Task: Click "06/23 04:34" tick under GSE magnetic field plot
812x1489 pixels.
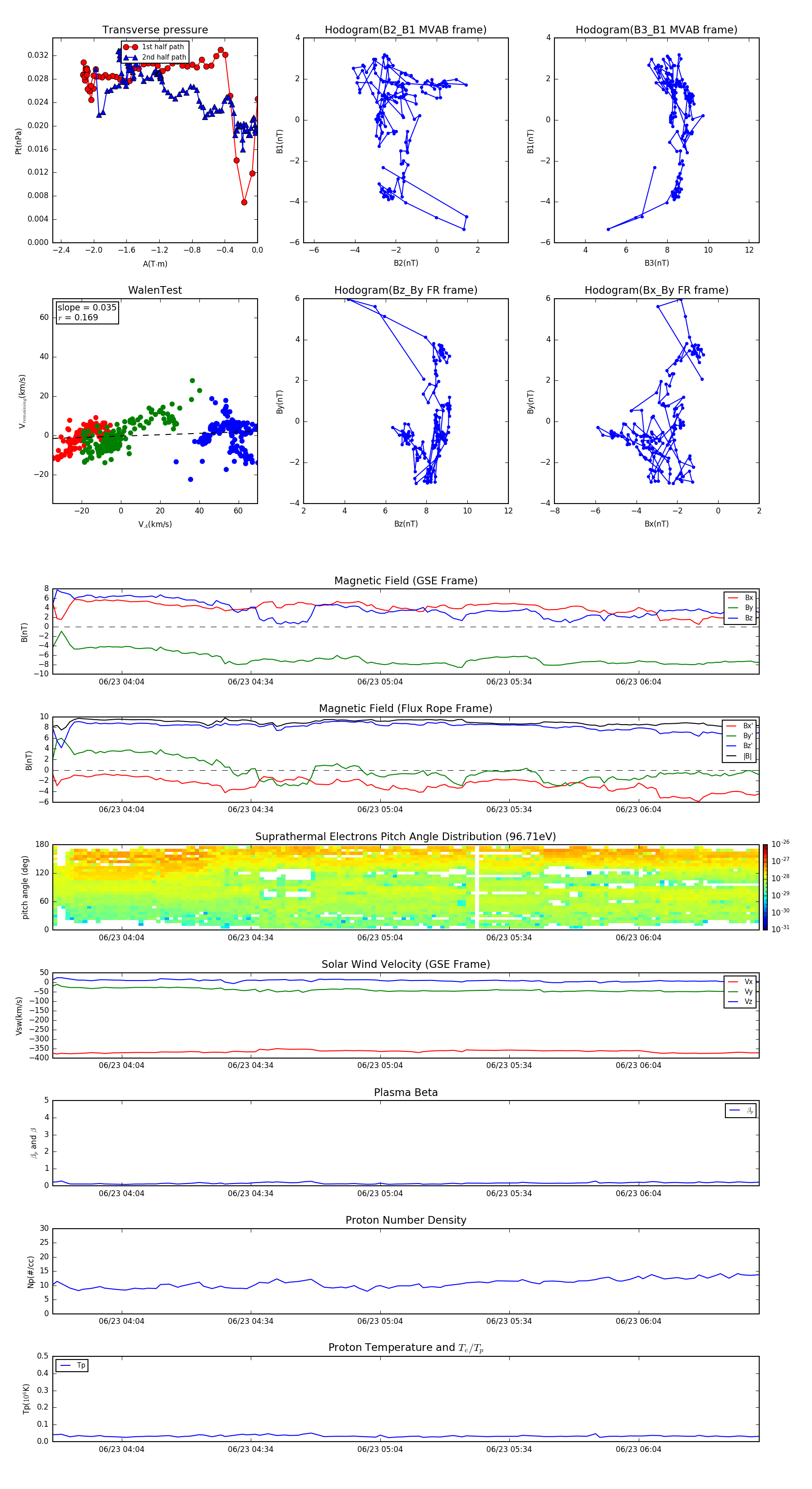Action: pyautogui.click(x=250, y=682)
